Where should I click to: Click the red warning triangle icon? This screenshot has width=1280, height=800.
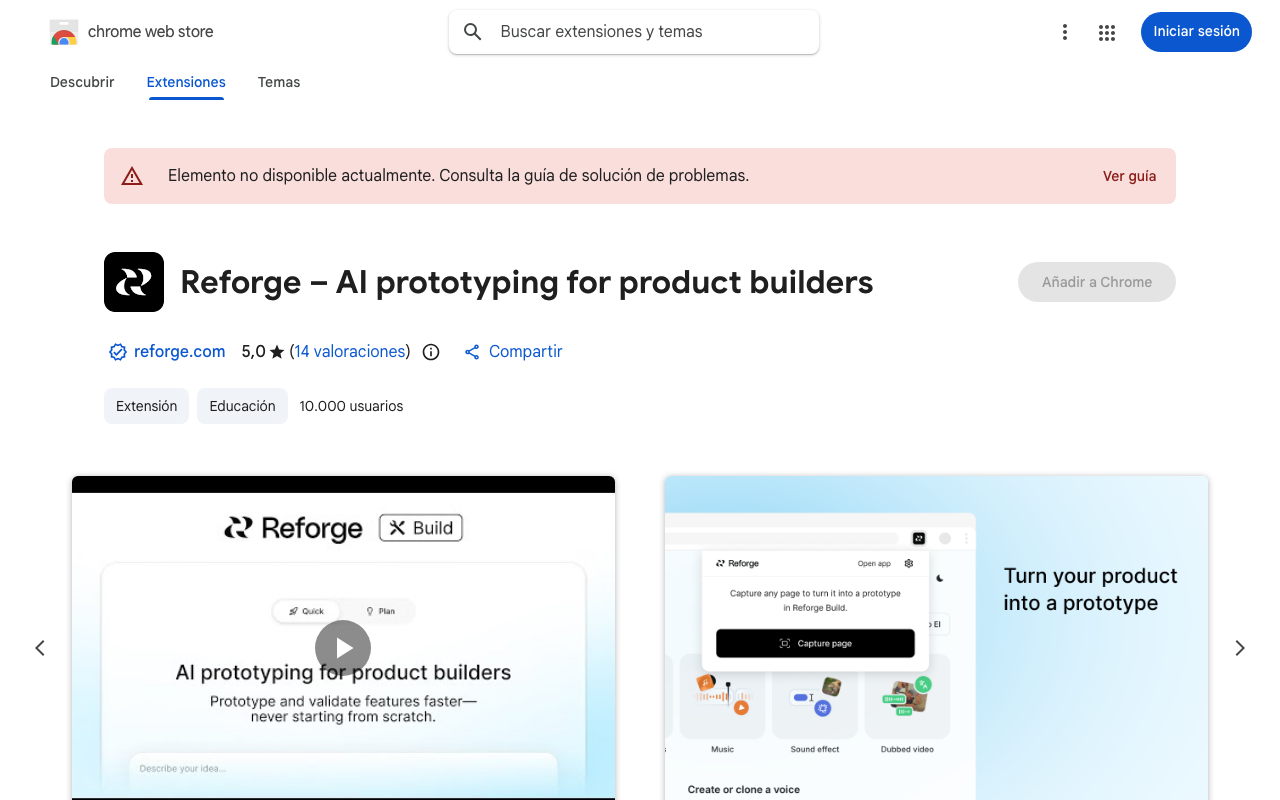click(x=132, y=176)
